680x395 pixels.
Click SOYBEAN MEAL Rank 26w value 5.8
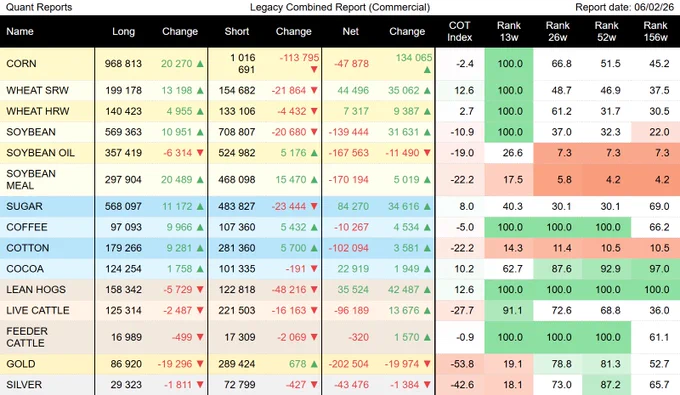pyautogui.click(x=564, y=180)
